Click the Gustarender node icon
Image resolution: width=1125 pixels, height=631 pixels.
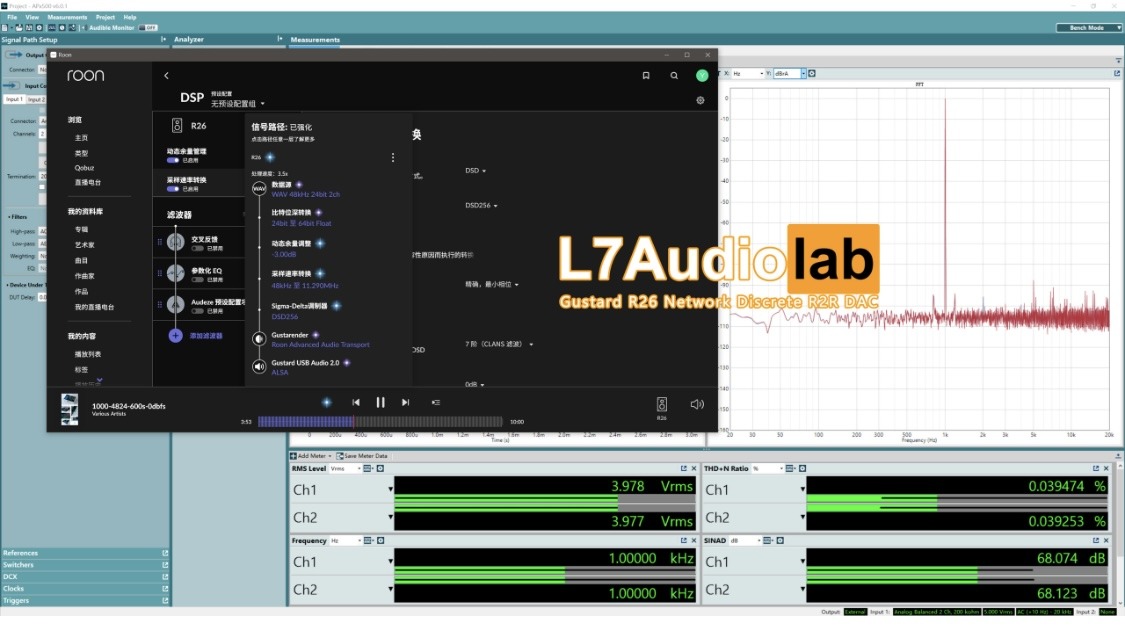(259, 338)
